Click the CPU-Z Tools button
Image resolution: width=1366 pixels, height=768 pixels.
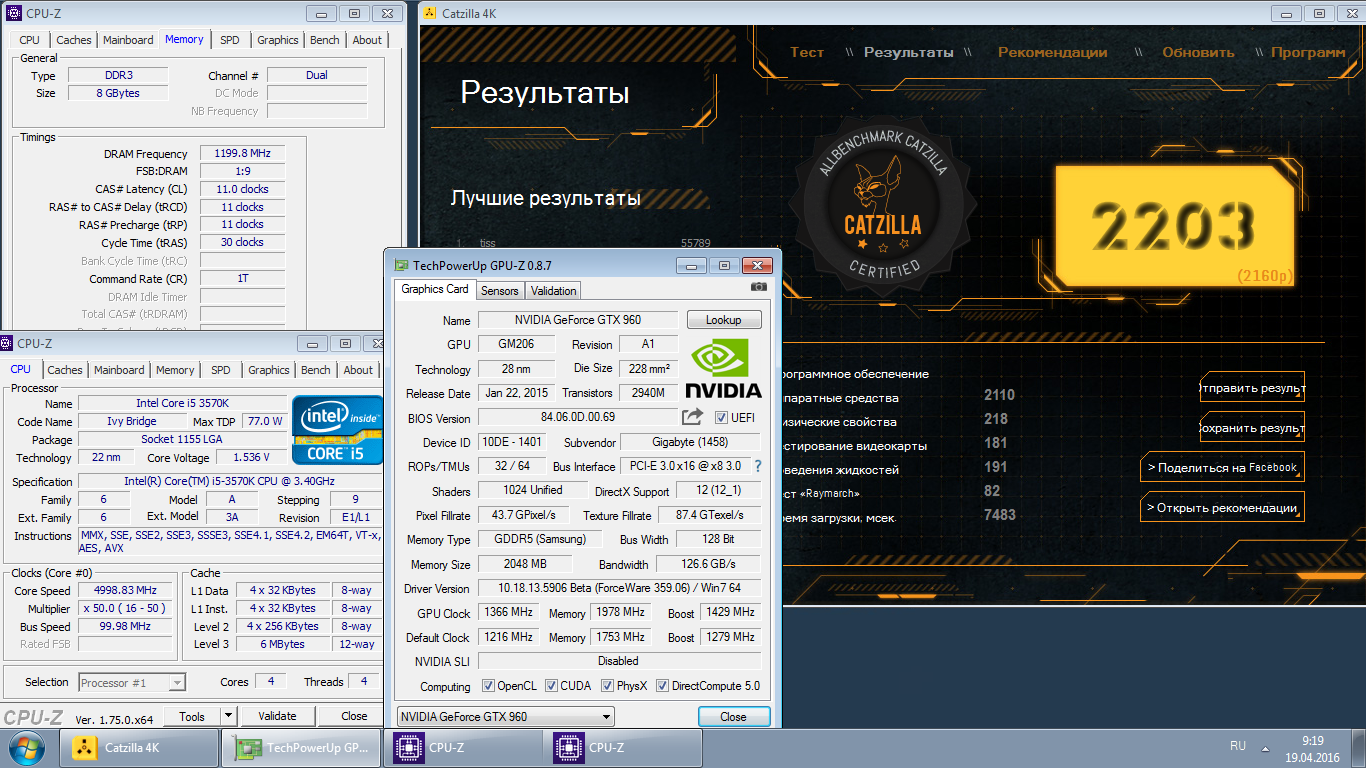tap(192, 716)
